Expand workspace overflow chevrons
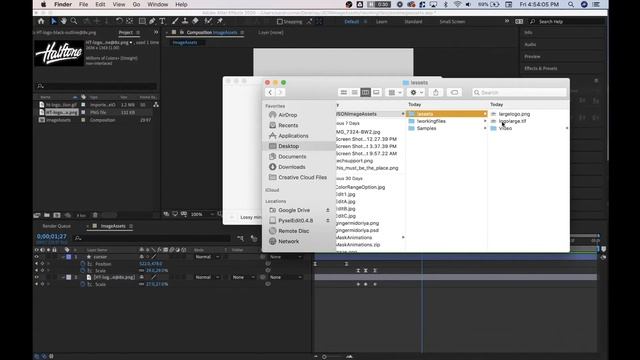This screenshot has height=360, width=640. tap(507, 21)
